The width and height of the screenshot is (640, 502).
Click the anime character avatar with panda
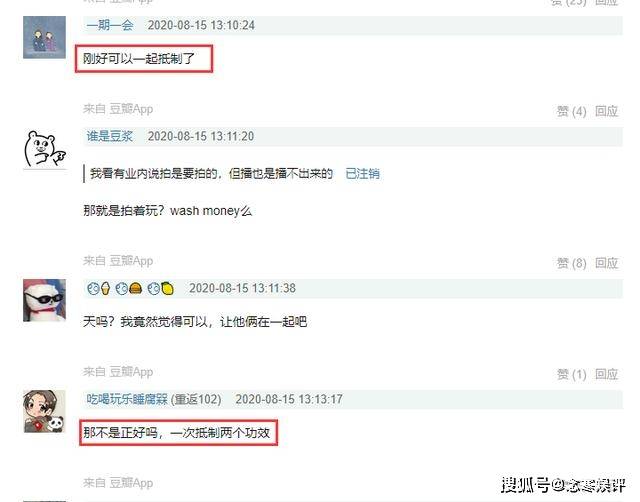point(44,411)
